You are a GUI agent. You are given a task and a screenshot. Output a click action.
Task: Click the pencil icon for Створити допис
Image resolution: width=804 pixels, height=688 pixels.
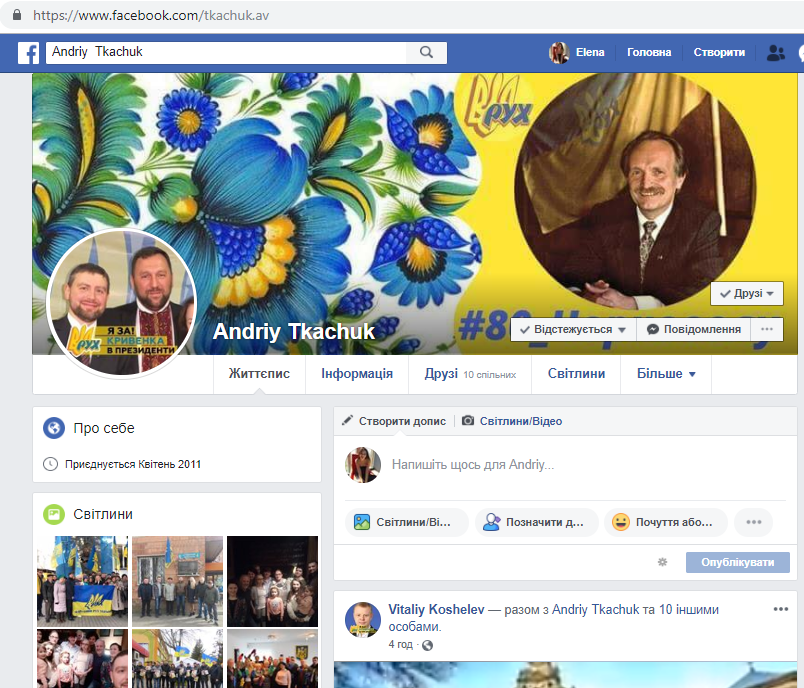347,420
